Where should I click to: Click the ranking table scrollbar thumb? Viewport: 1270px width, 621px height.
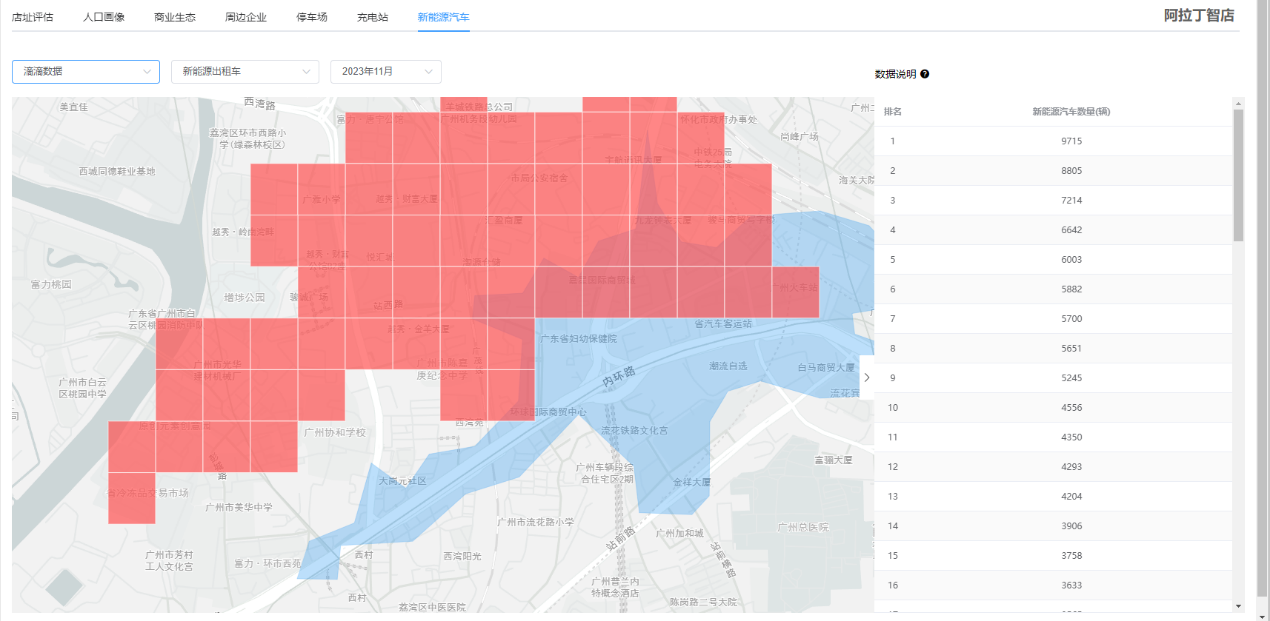(1238, 175)
